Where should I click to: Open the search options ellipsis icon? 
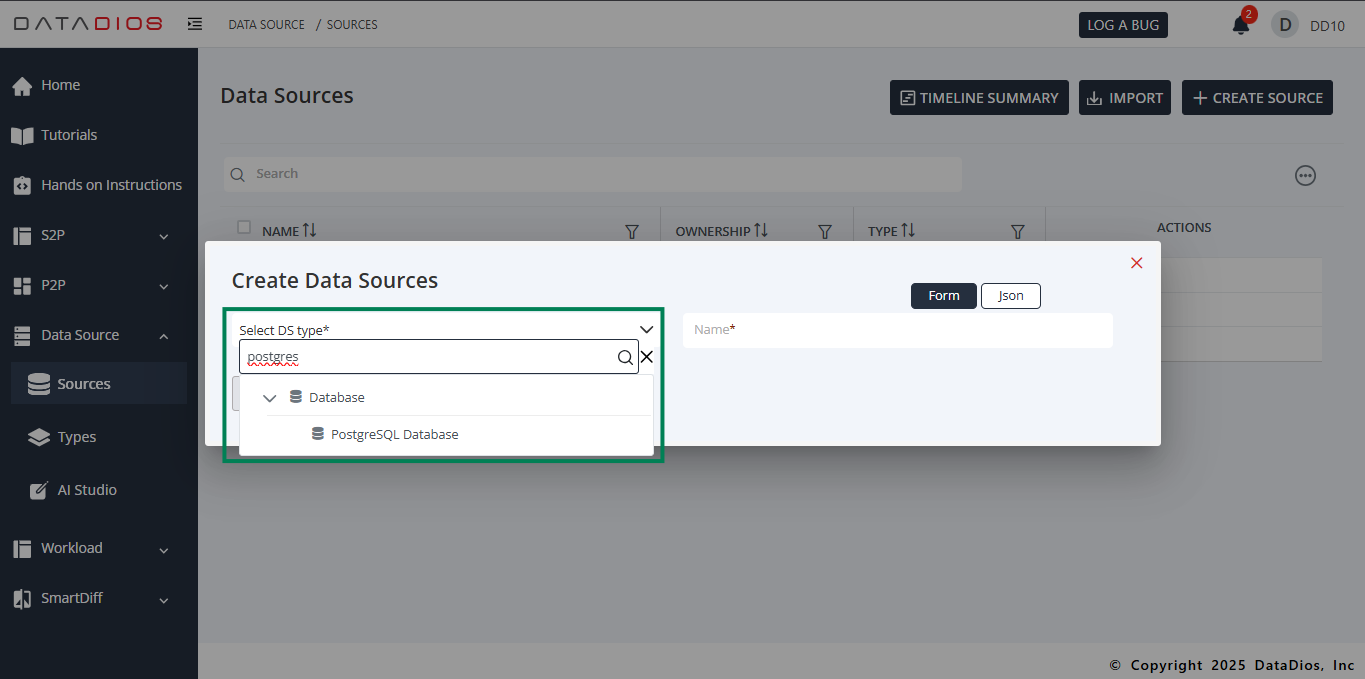click(x=1305, y=175)
